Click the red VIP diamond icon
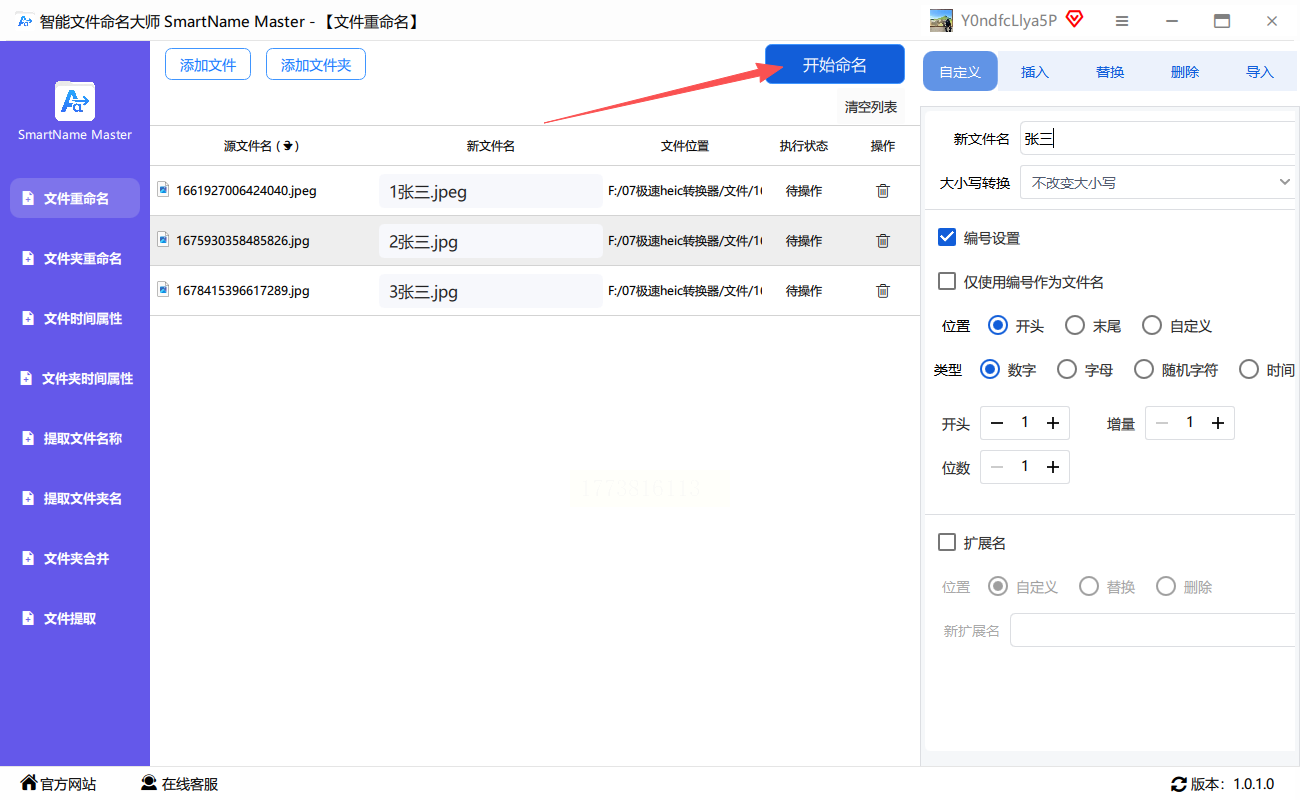The width and height of the screenshot is (1300, 800). [1074, 20]
